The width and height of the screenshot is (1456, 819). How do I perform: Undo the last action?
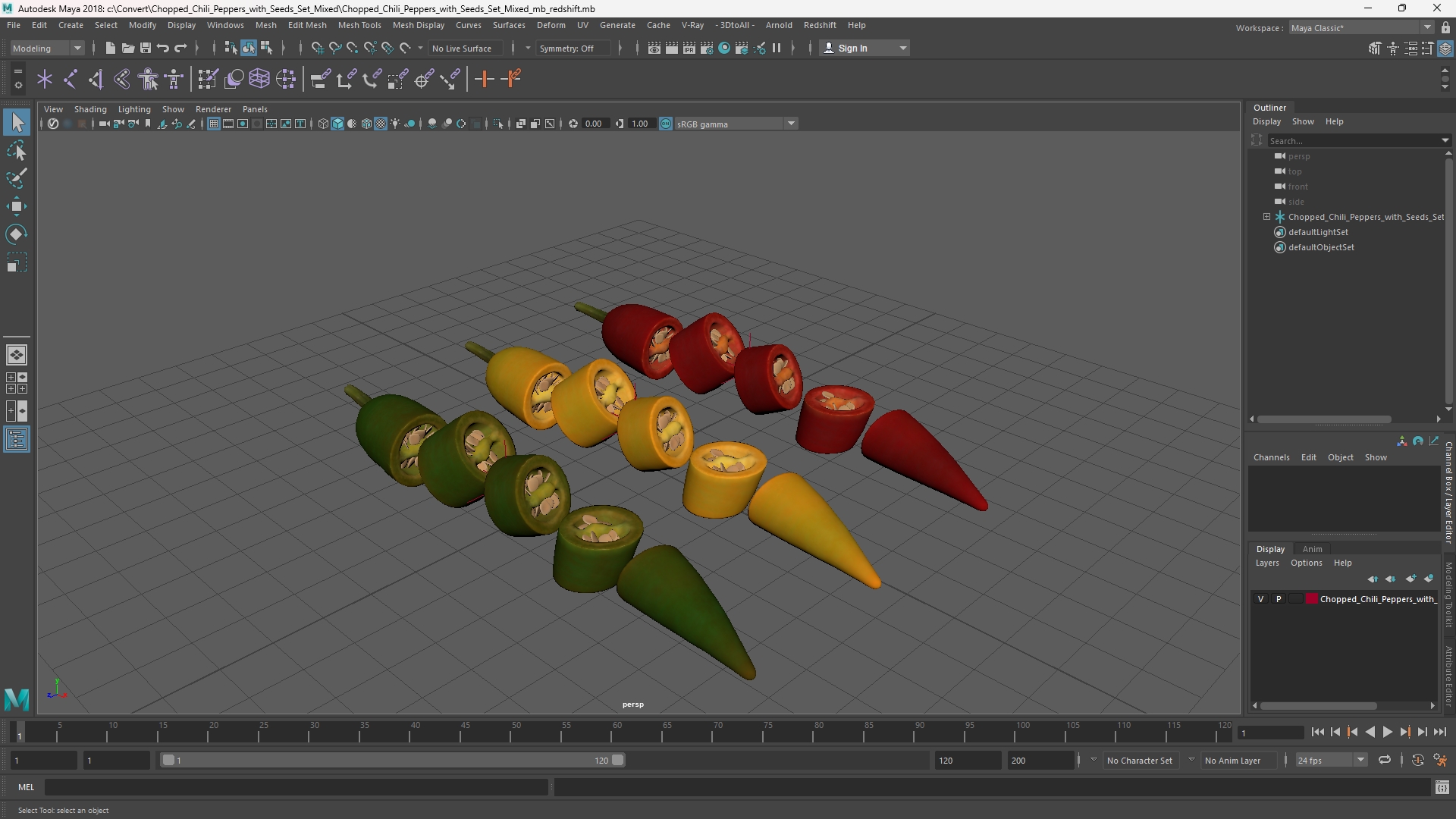[x=162, y=48]
